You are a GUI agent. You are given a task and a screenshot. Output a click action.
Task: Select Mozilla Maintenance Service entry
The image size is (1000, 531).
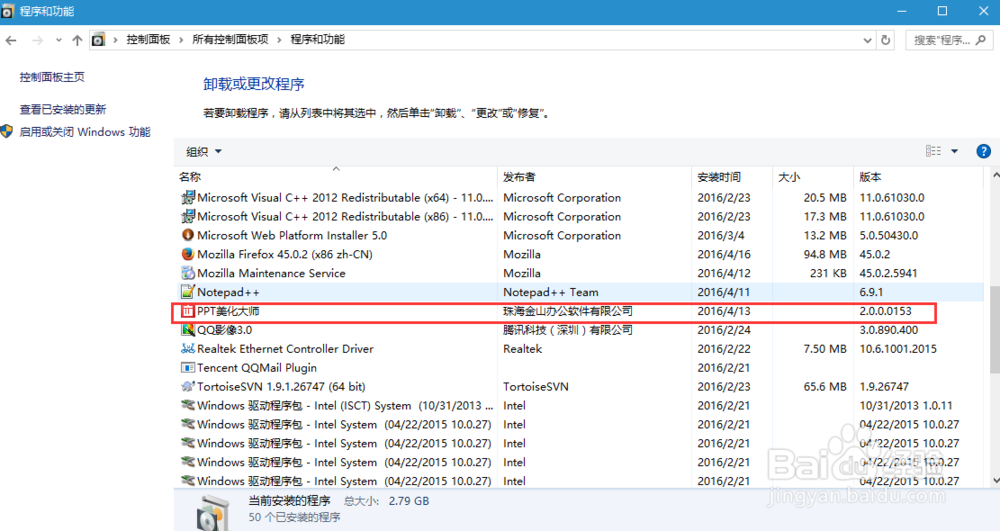pos(271,273)
